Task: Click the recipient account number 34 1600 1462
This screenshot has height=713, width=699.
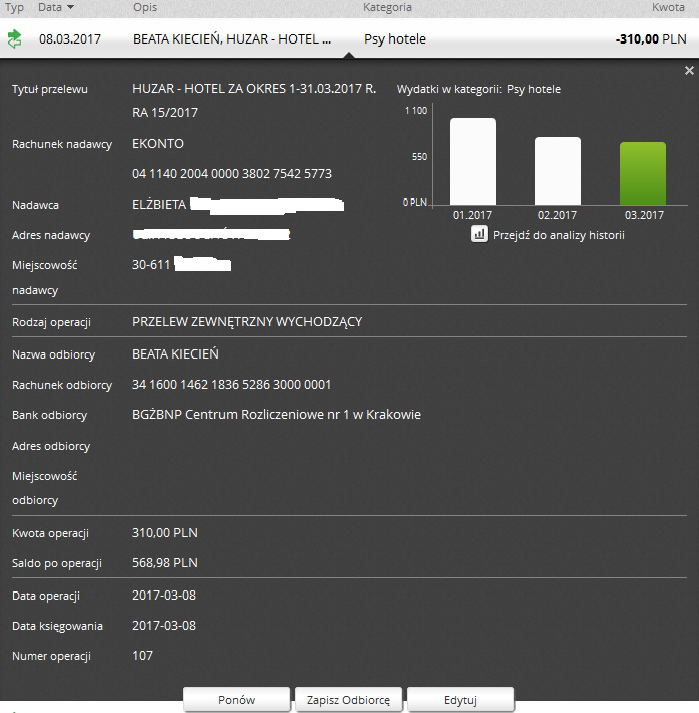Action: pos(231,385)
